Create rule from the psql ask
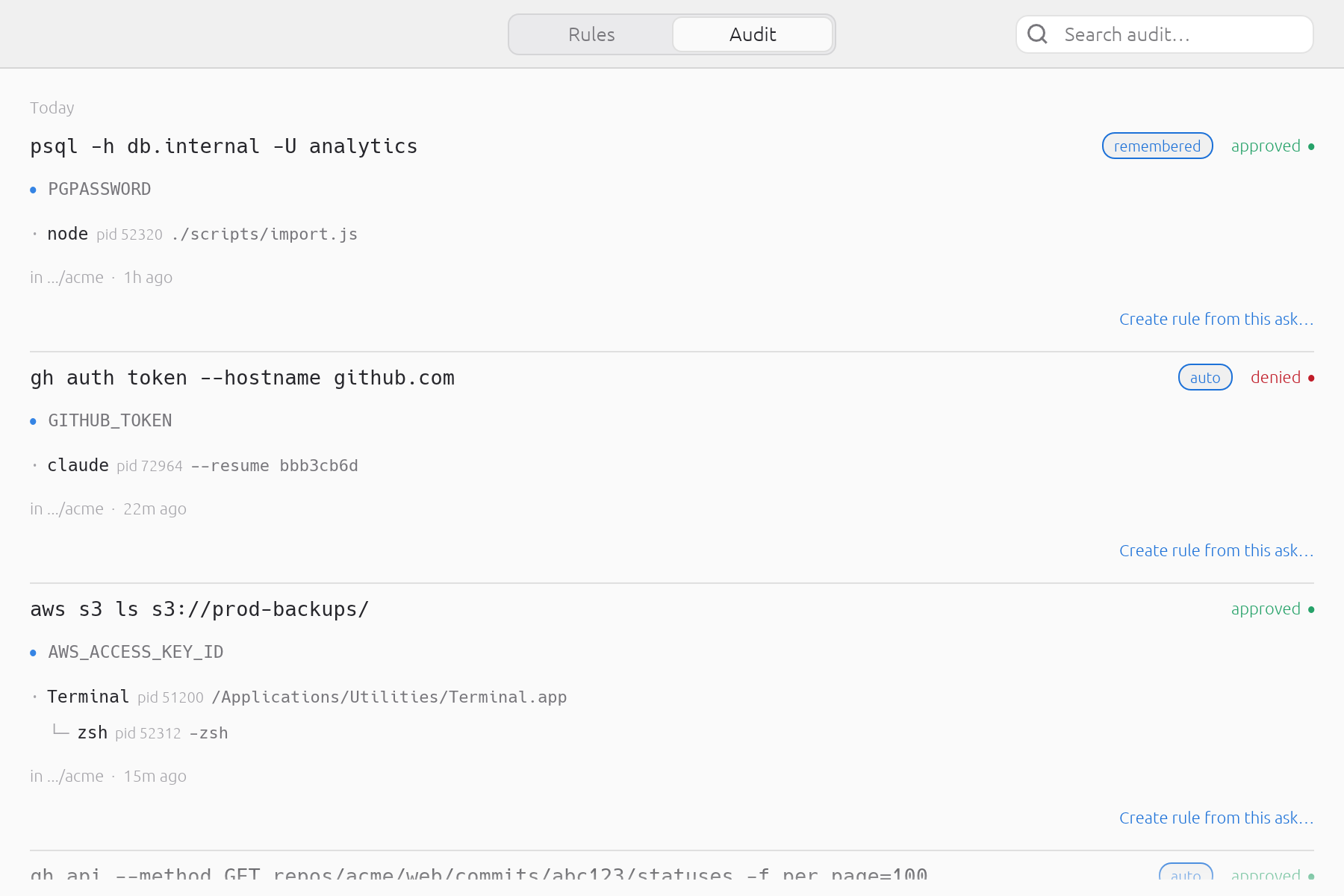The width and height of the screenshot is (1344, 896). 1216,320
